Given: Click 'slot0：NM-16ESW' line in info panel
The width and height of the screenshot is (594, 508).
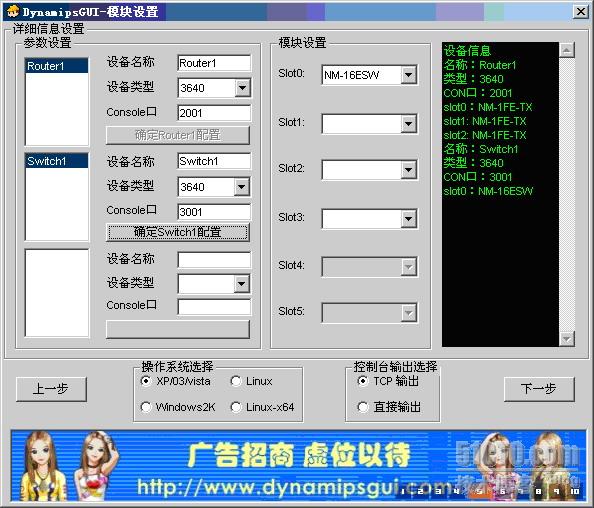Looking at the screenshot, I should tap(488, 191).
